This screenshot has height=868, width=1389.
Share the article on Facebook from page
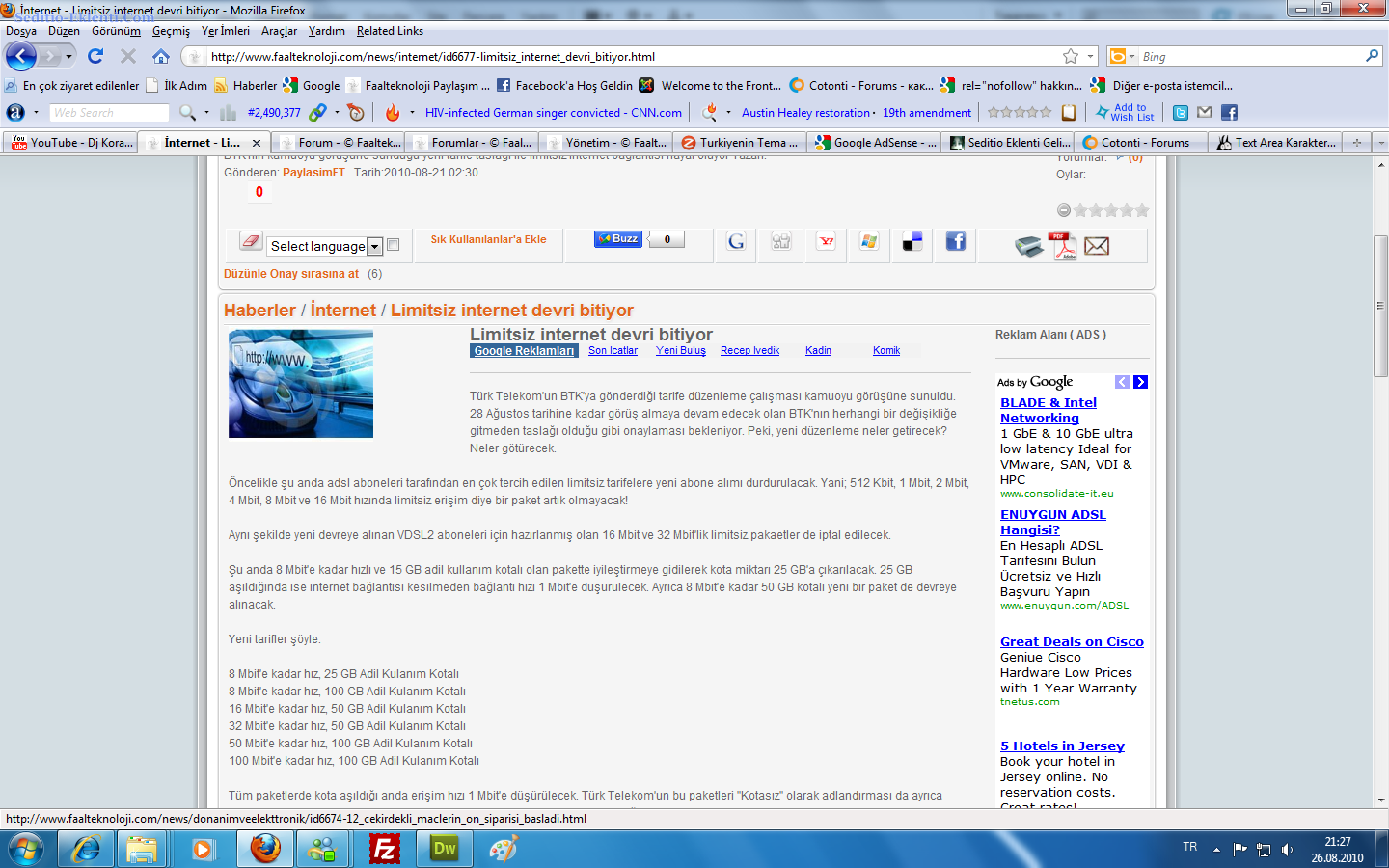[x=956, y=241]
